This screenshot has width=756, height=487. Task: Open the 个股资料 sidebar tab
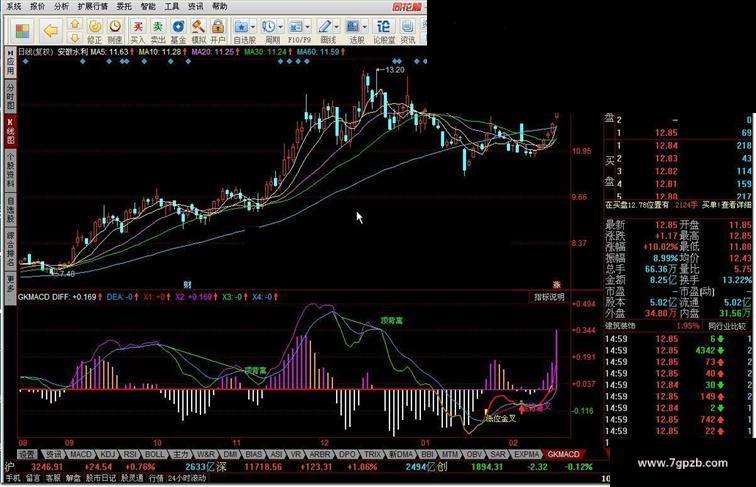coord(10,170)
